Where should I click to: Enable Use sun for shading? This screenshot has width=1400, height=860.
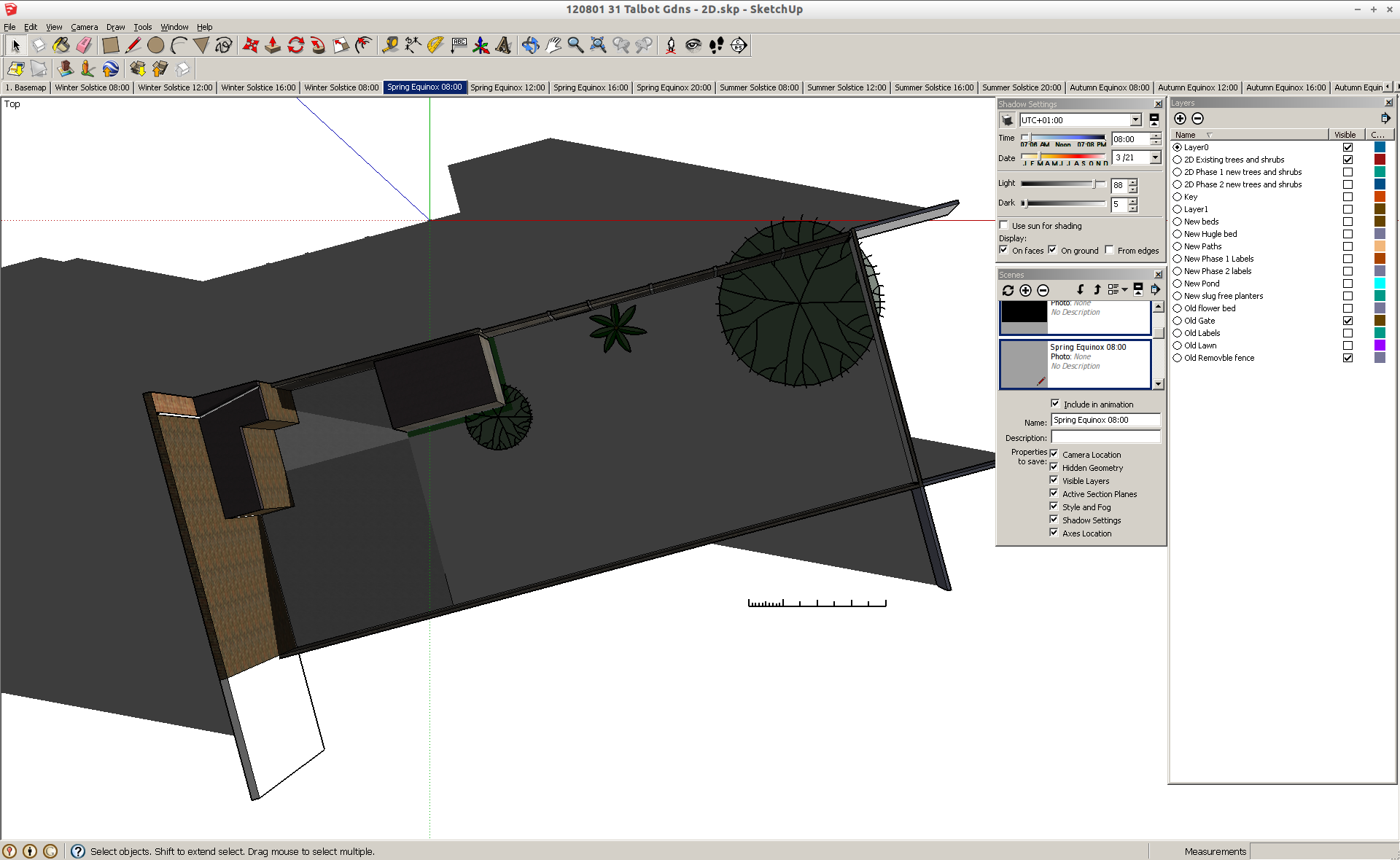1004,225
